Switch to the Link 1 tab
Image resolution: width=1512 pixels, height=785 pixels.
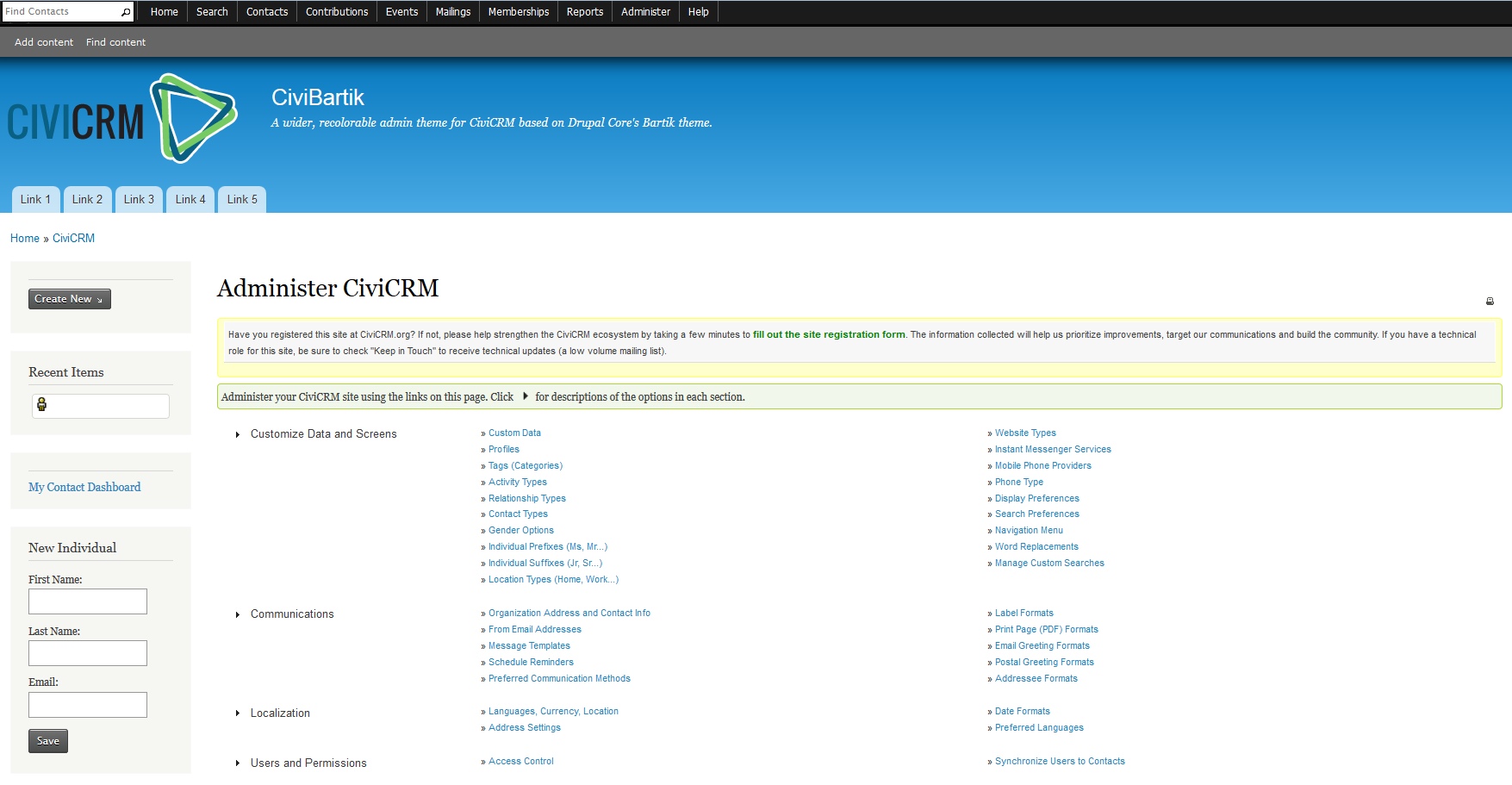[36, 199]
